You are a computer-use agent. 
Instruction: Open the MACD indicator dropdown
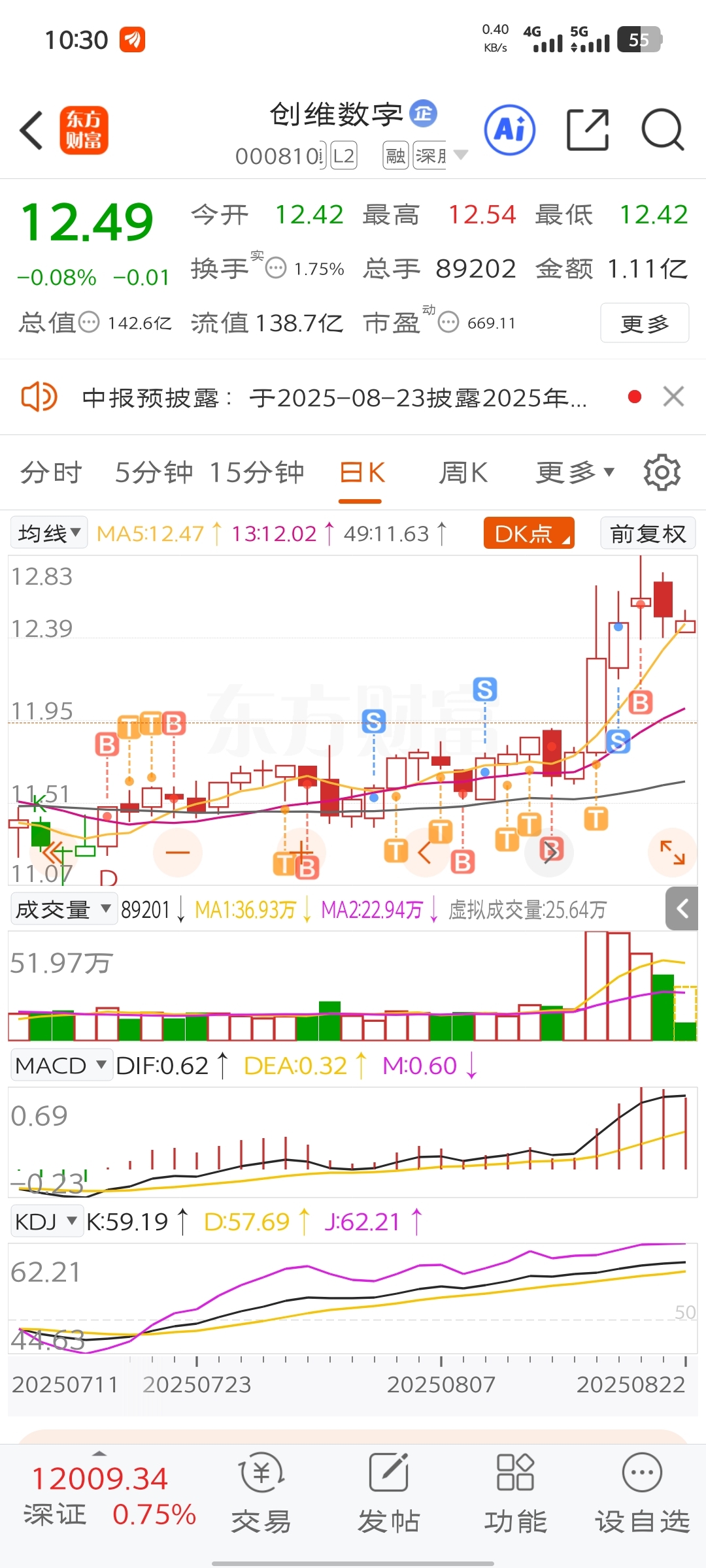click(61, 1066)
